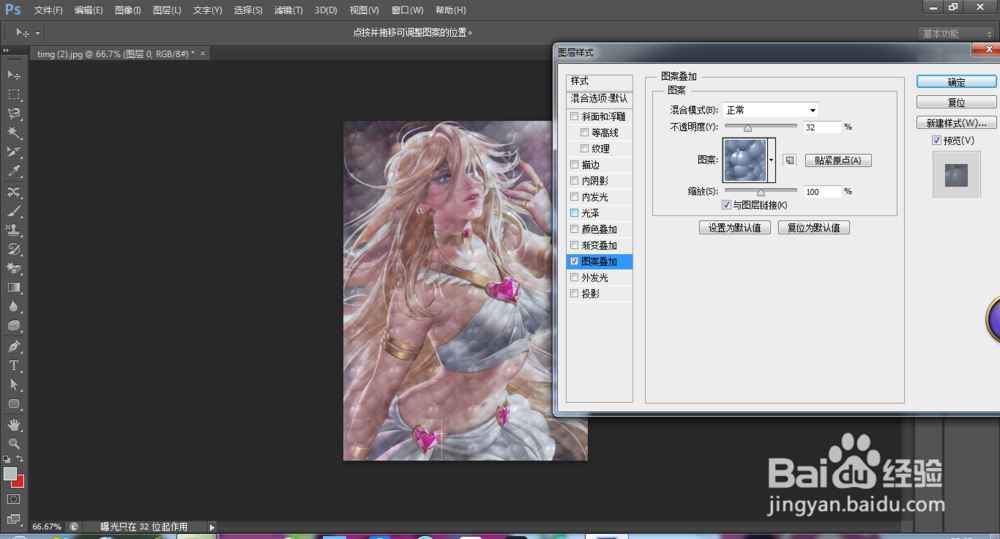Uncheck 图案叠加 checkbox
Screen dimensions: 1000x539
[x=575, y=261]
